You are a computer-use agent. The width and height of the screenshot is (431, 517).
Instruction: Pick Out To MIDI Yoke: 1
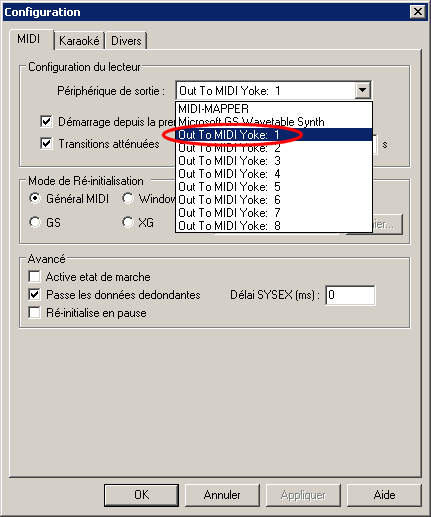coord(274,135)
